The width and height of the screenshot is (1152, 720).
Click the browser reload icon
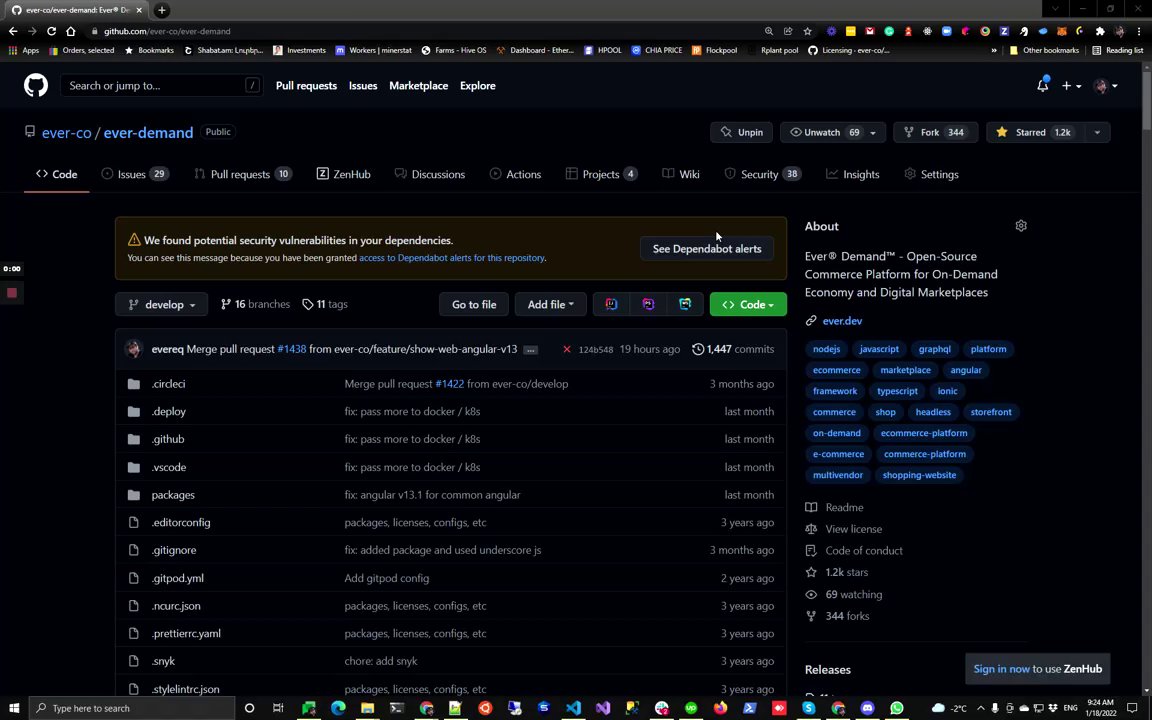[51, 31]
